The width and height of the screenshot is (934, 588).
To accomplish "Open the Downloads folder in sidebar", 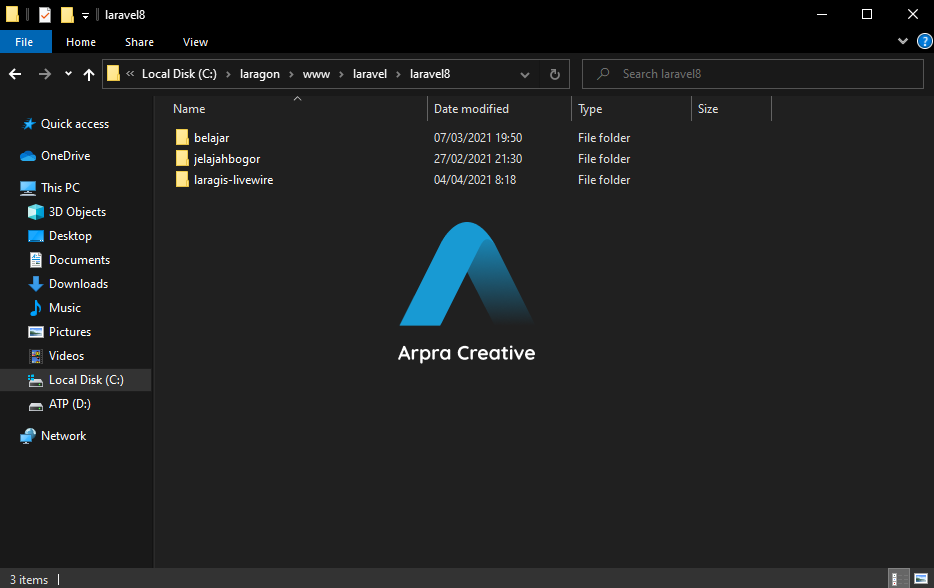I will (x=78, y=284).
